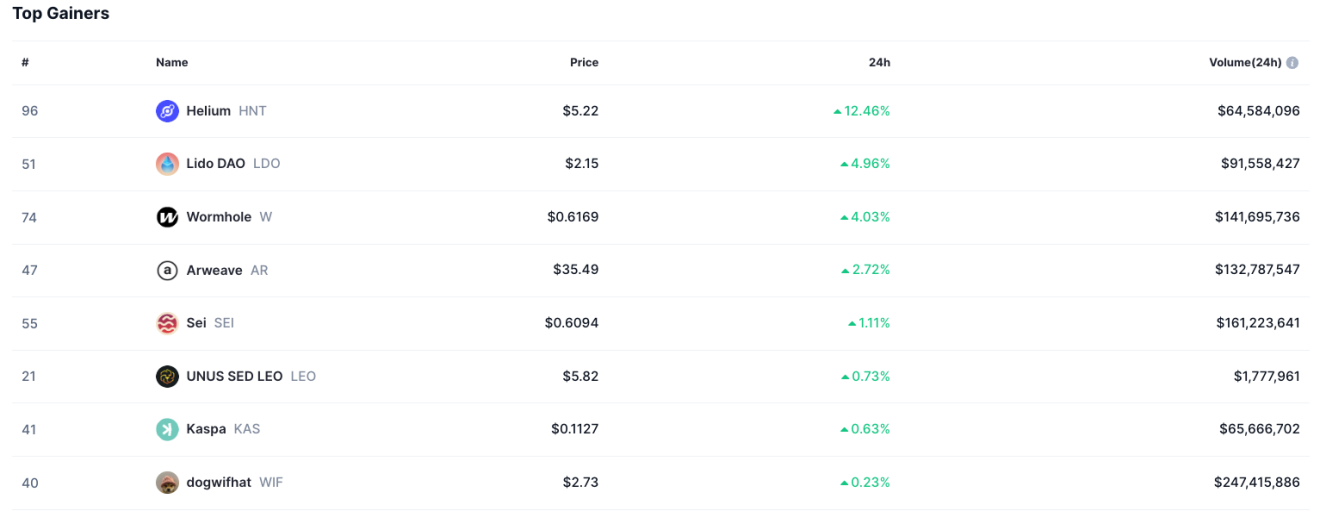This screenshot has height=511, width=1320.
Task: Sort by Volume(24h) column header
Action: point(1244,63)
